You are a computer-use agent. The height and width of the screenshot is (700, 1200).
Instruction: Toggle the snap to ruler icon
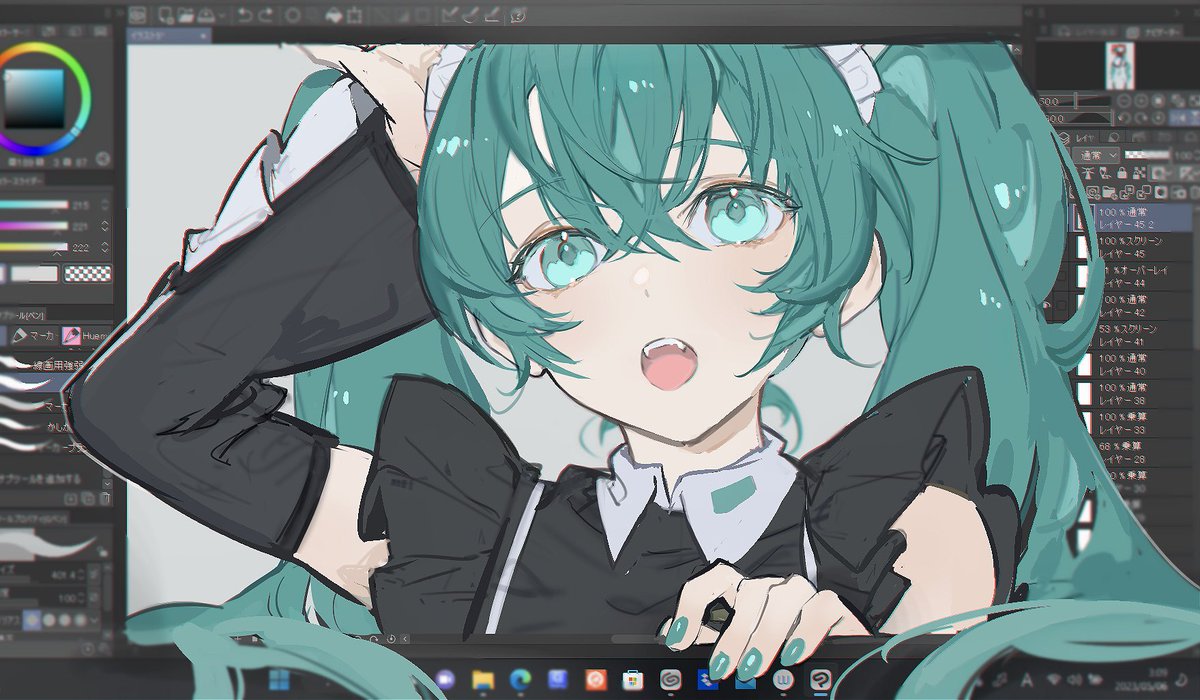[x=449, y=15]
